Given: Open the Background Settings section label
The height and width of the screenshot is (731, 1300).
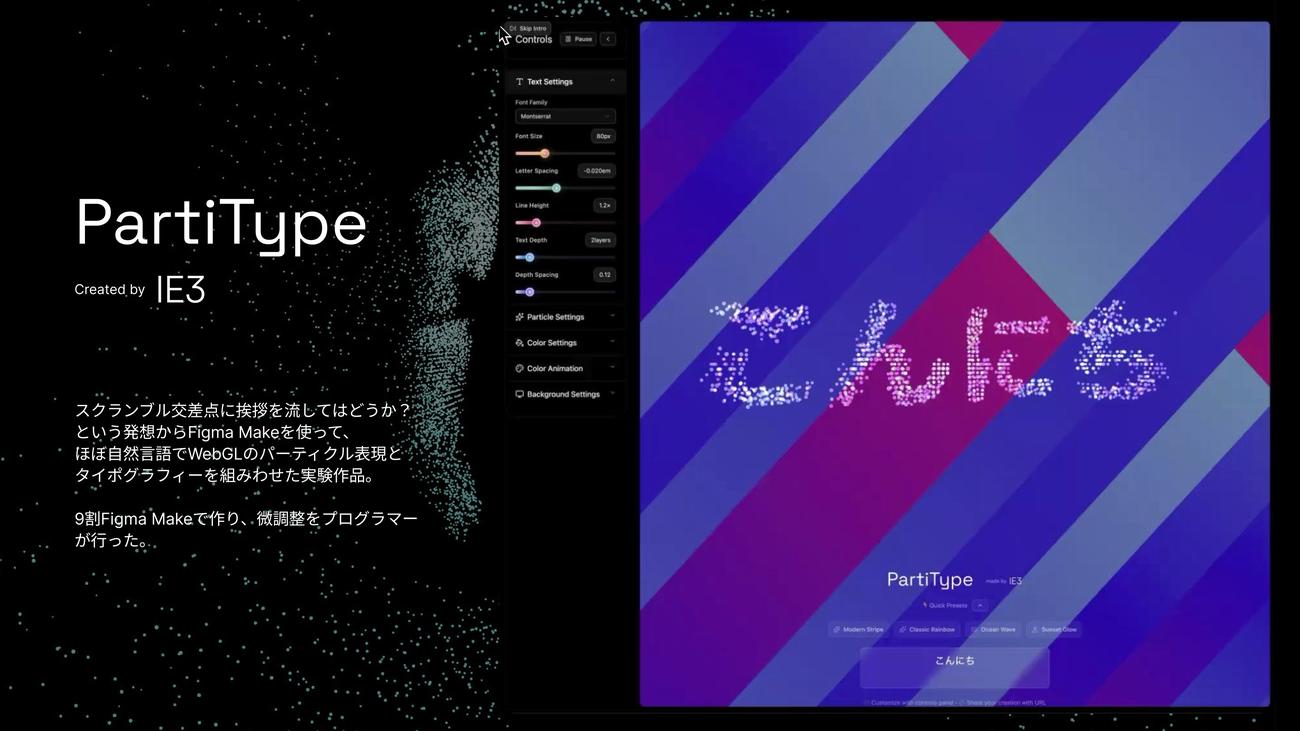Looking at the screenshot, I should click(x=563, y=394).
